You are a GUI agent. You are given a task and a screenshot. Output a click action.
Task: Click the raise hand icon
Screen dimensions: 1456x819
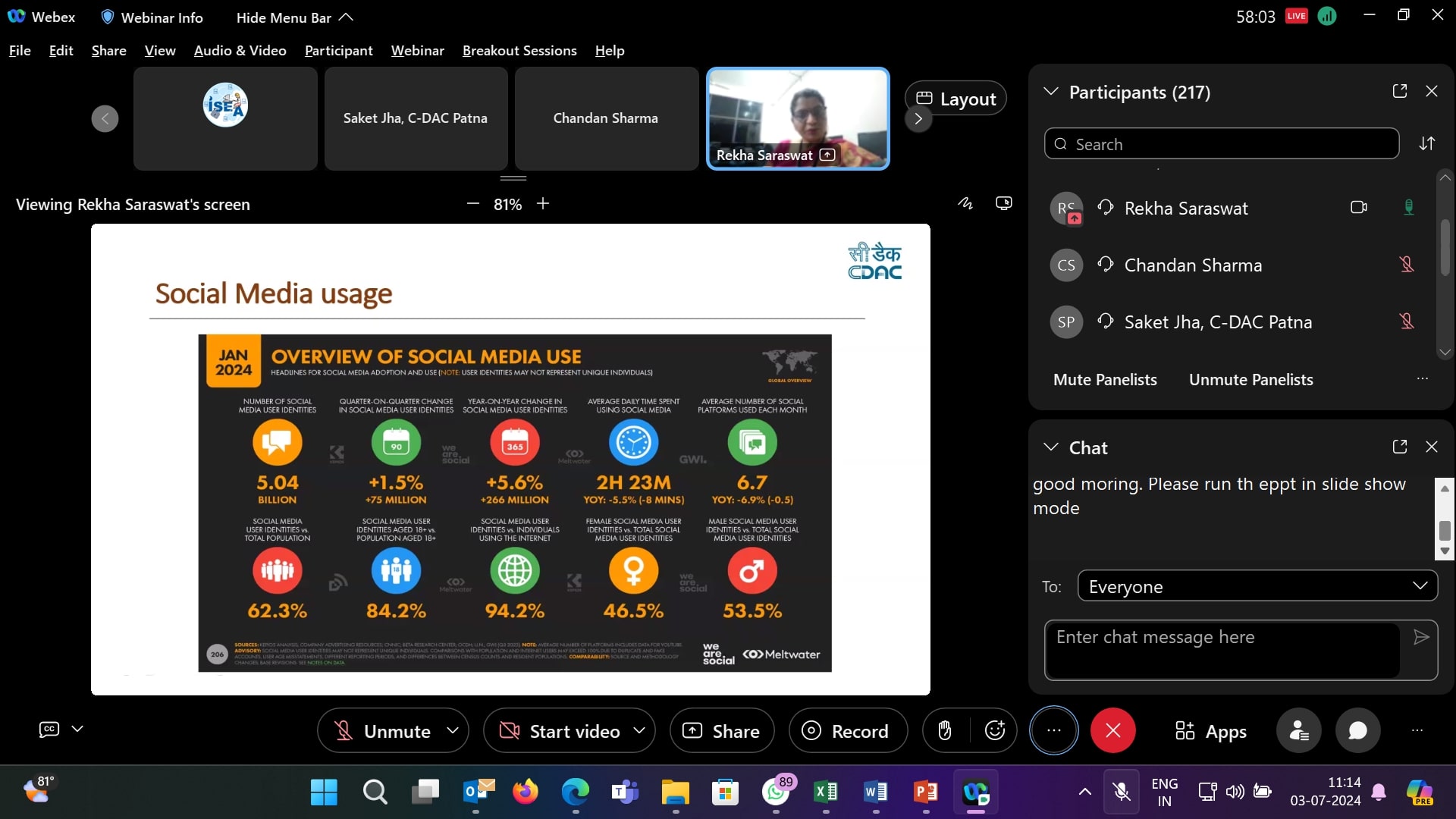945,730
